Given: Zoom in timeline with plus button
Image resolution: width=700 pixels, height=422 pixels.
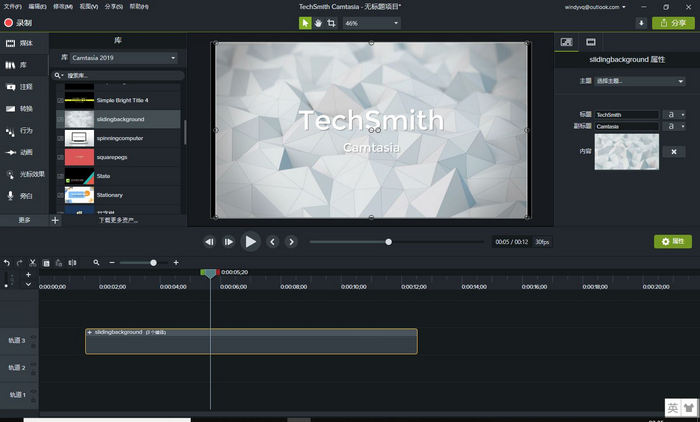Looking at the screenshot, I should [x=176, y=263].
